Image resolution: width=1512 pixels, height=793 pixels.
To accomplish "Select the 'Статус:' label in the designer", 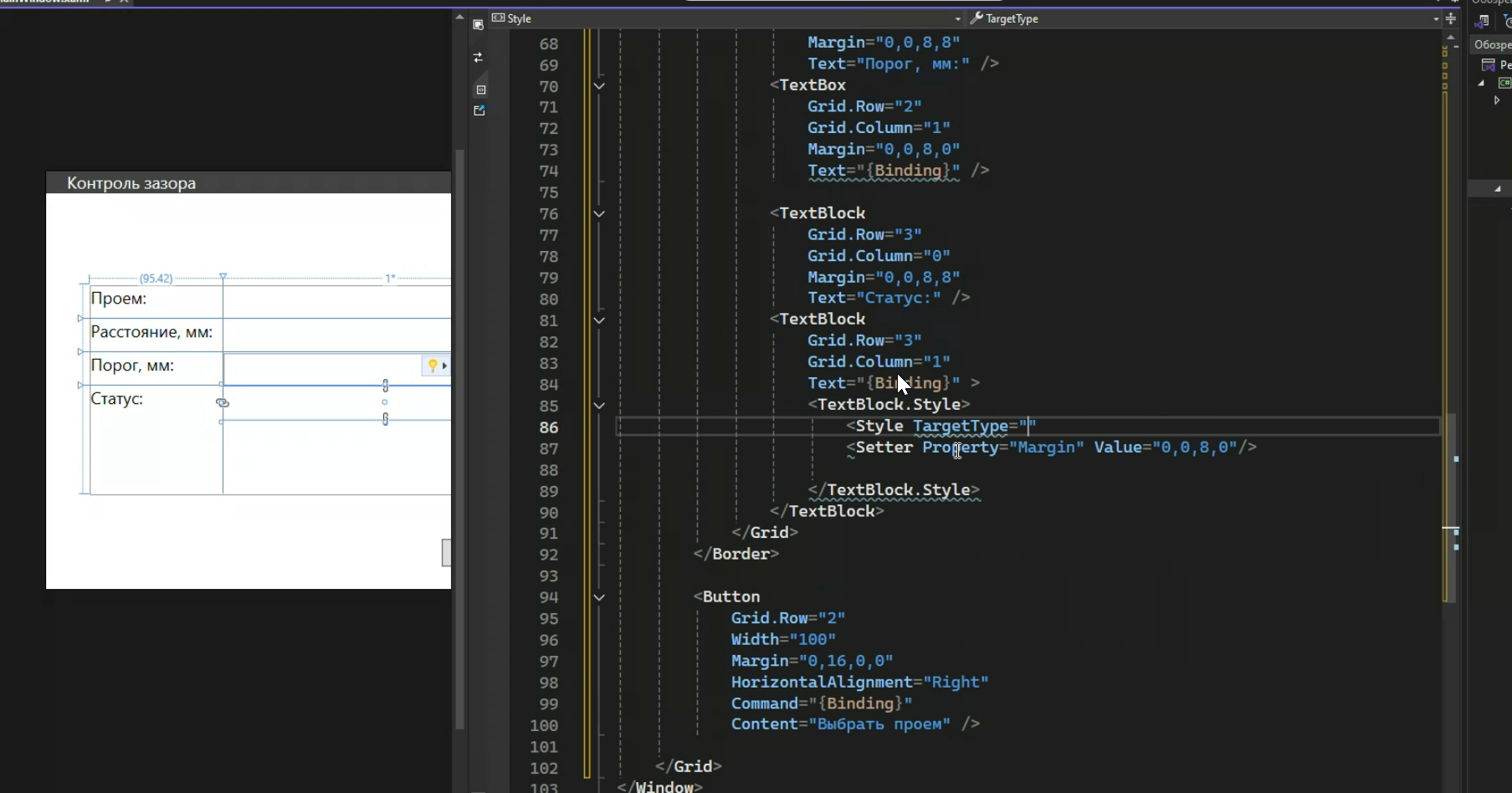I will click(117, 399).
